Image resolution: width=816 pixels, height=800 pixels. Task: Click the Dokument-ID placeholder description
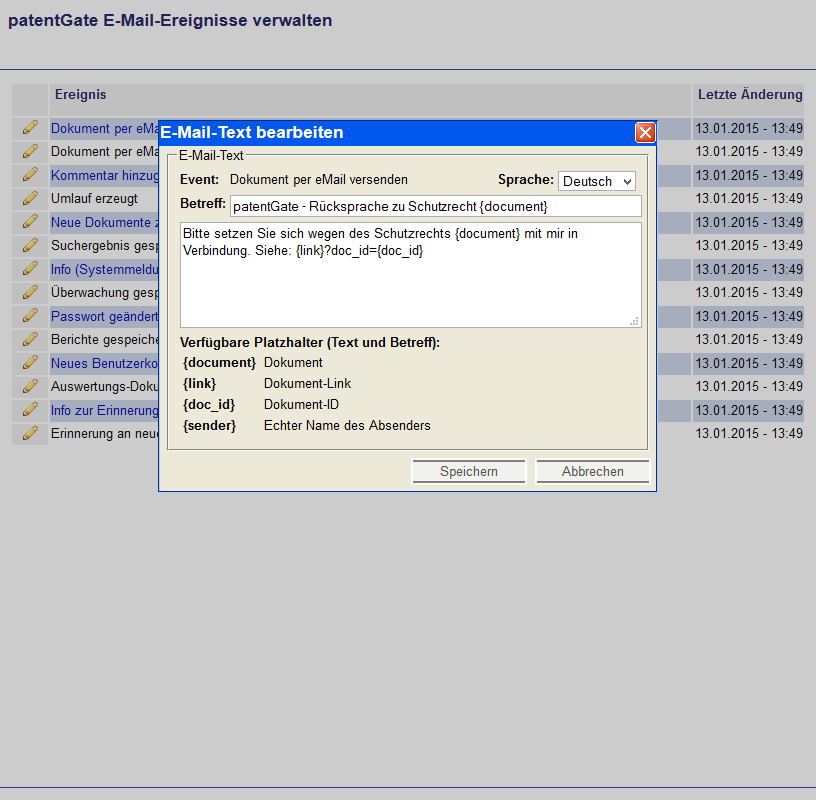(x=301, y=404)
